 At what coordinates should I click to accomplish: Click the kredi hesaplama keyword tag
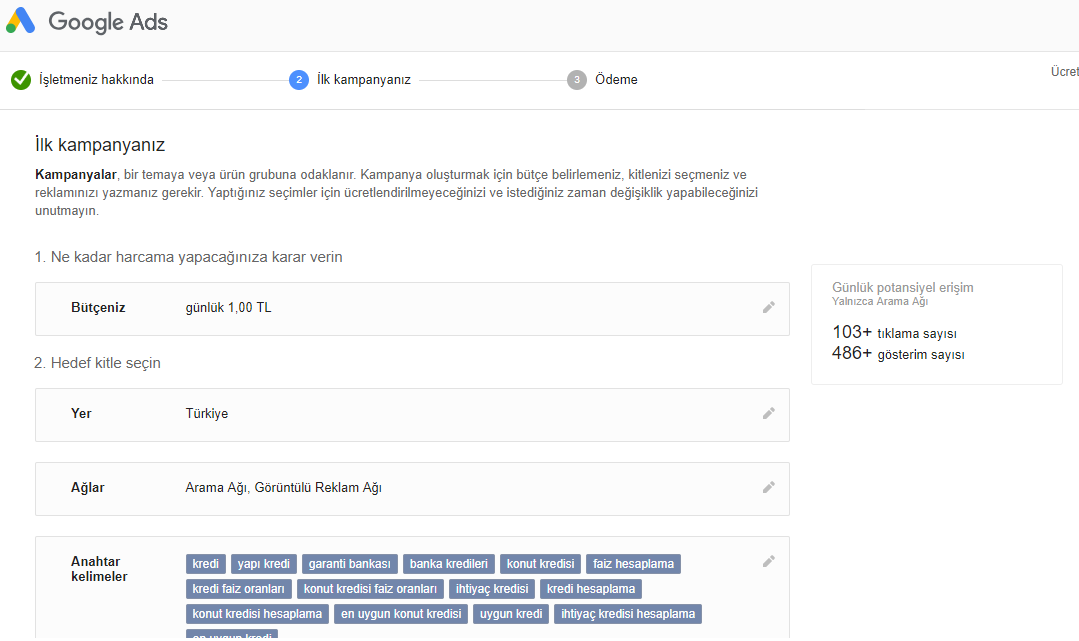(591, 589)
